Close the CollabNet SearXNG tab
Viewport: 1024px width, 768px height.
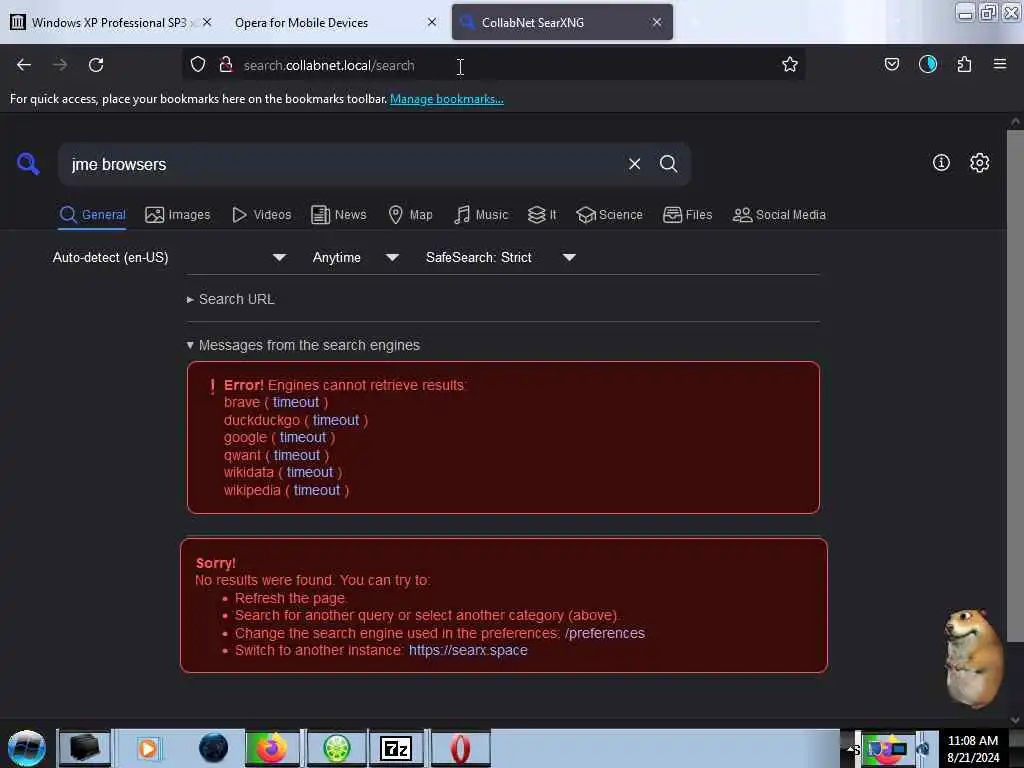point(656,22)
